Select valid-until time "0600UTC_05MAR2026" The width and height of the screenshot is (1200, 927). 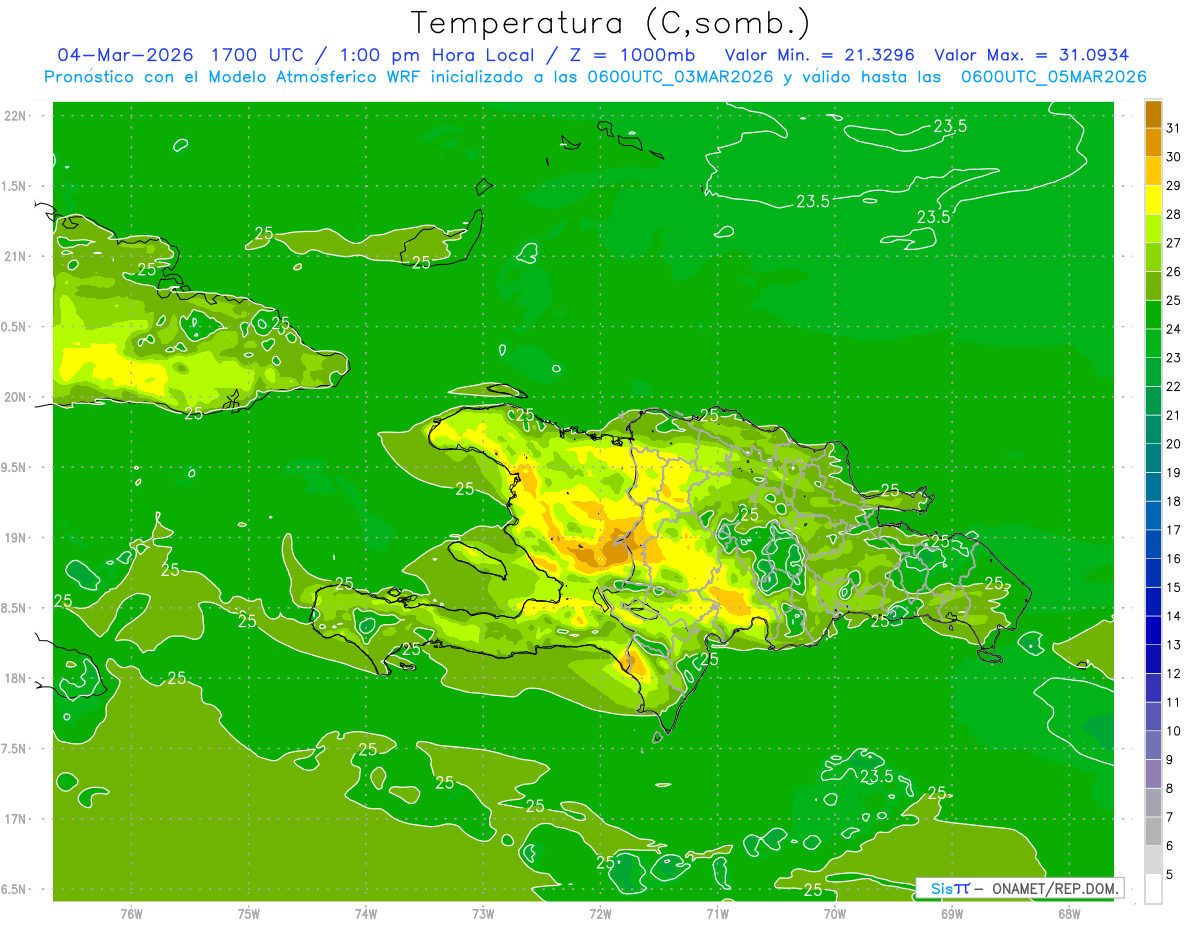click(1053, 77)
